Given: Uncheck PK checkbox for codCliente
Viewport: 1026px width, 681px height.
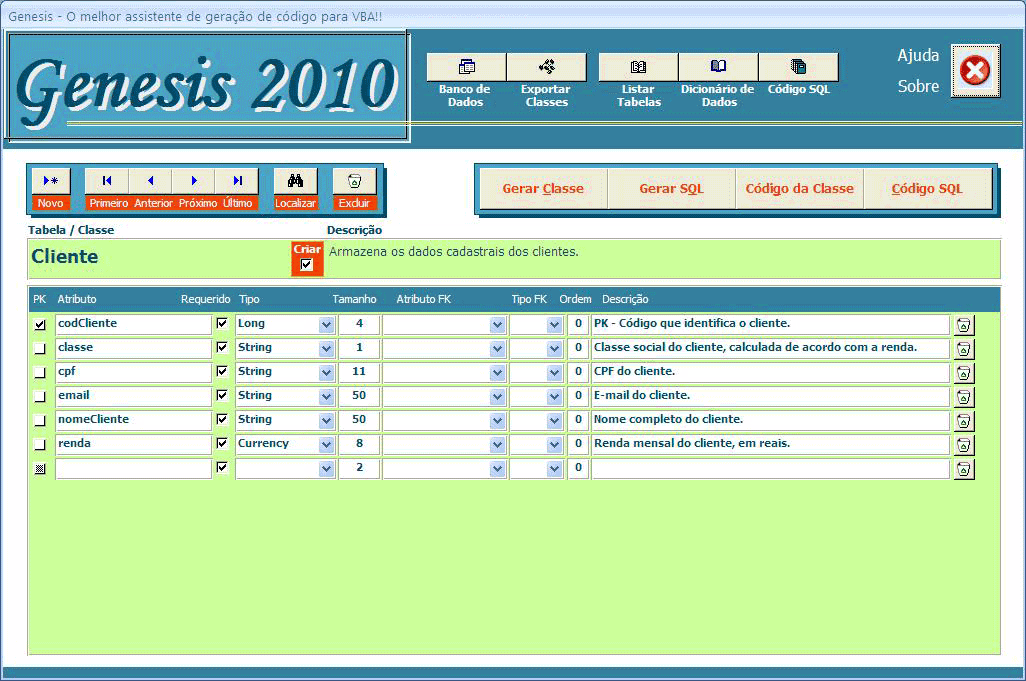Looking at the screenshot, I should [x=40, y=324].
